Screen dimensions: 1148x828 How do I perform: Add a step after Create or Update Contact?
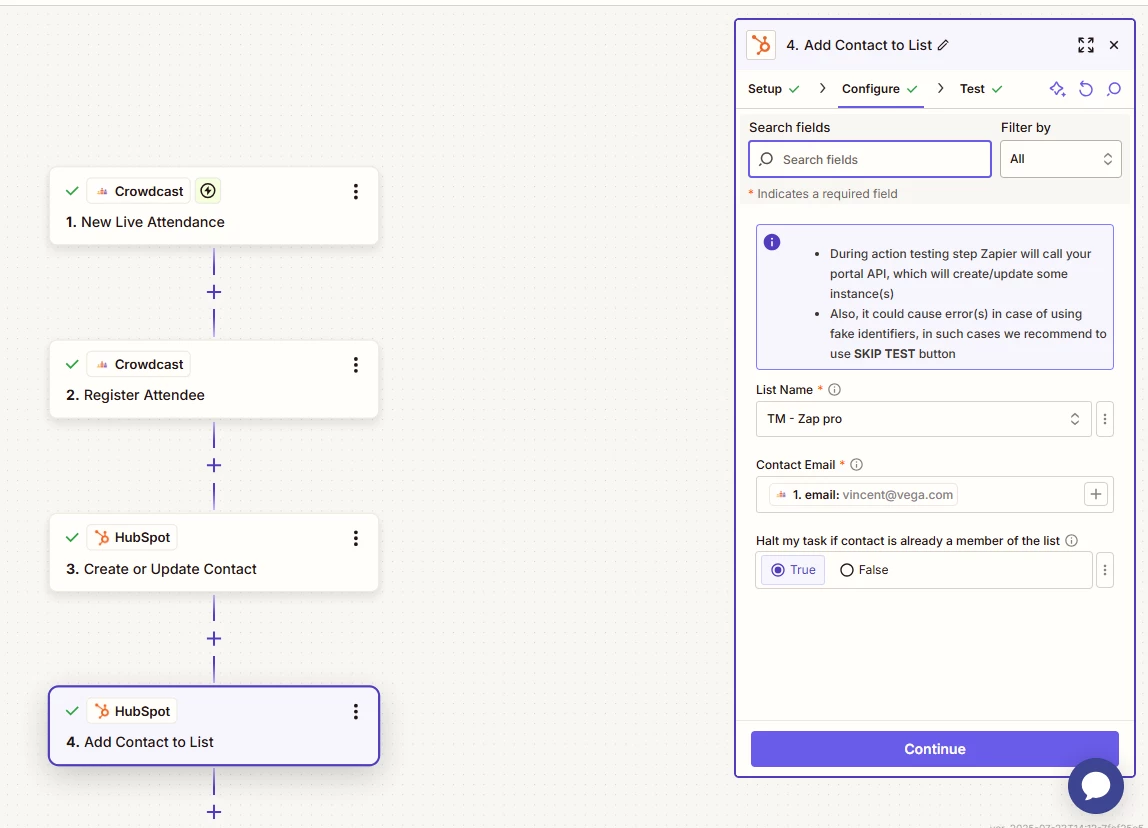pos(214,638)
